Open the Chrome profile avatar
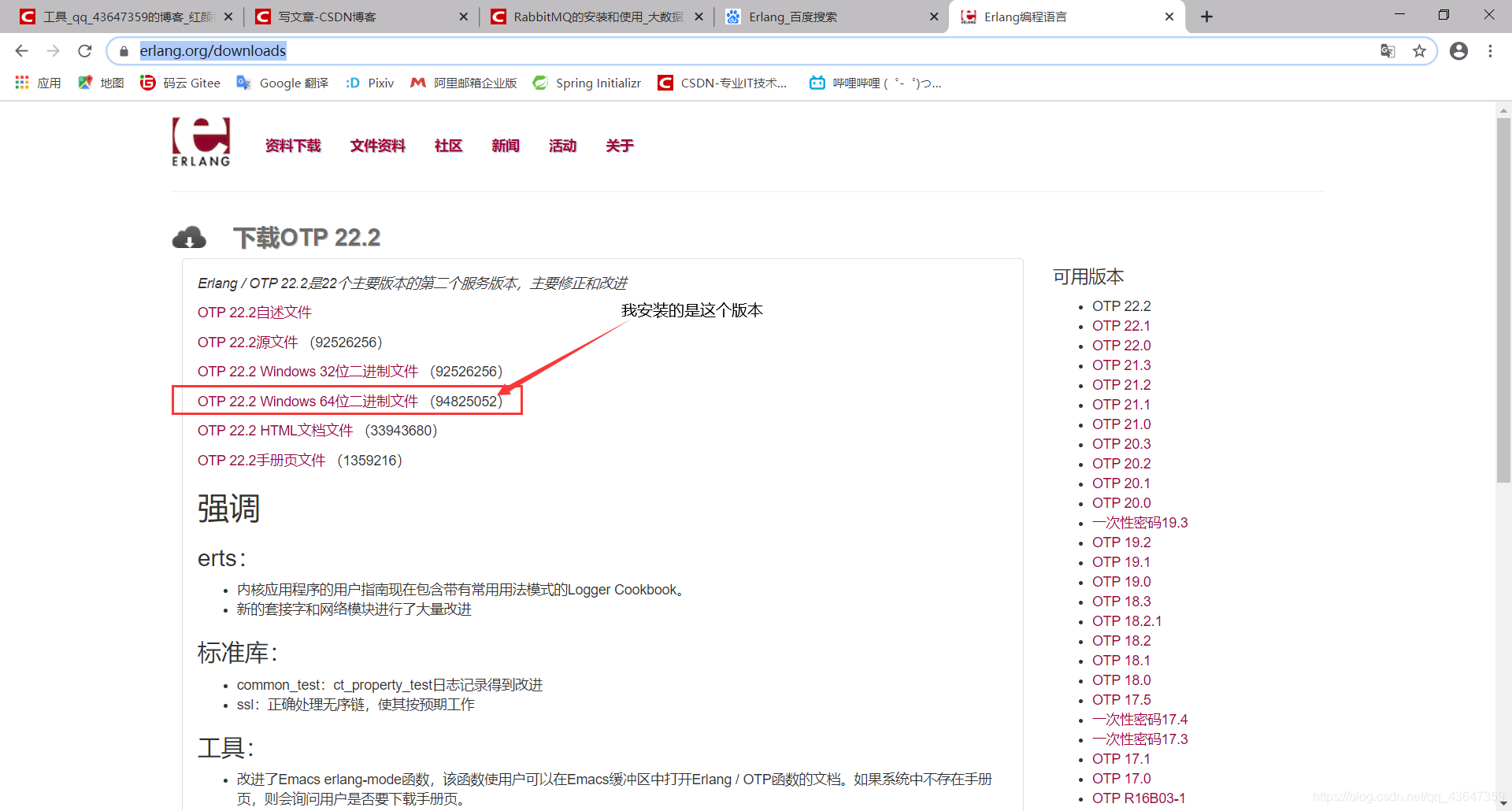Image resolution: width=1512 pixels, height=811 pixels. [x=1458, y=51]
